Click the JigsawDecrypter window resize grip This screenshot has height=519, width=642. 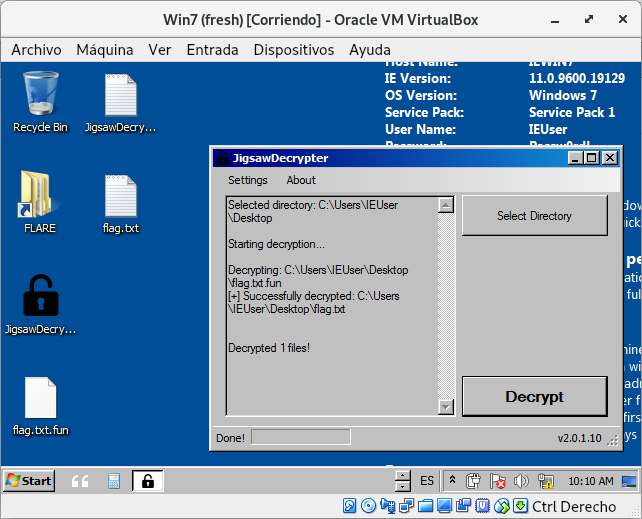(613, 440)
